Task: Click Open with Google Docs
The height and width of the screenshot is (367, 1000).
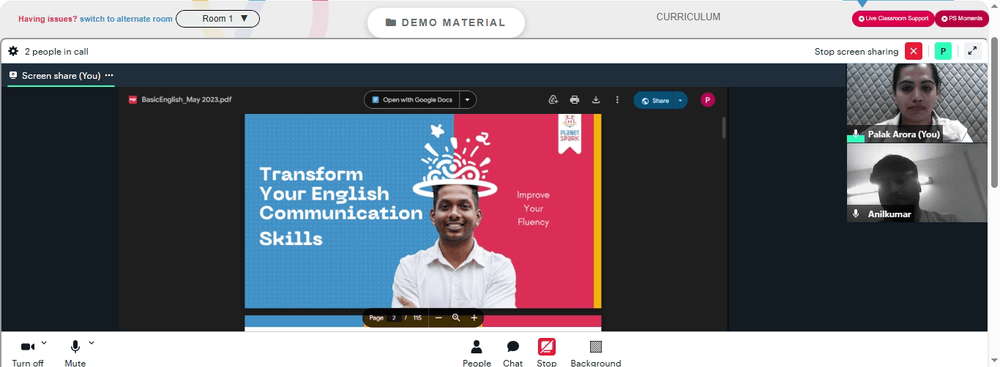Action: pyautogui.click(x=412, y=100)
